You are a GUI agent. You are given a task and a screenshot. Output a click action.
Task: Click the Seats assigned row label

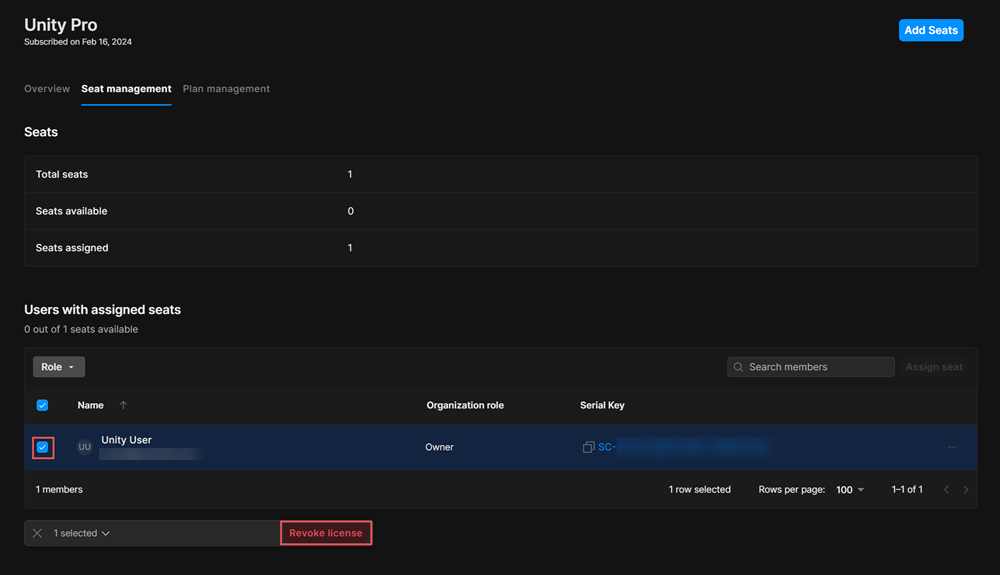tap(72, 247)
